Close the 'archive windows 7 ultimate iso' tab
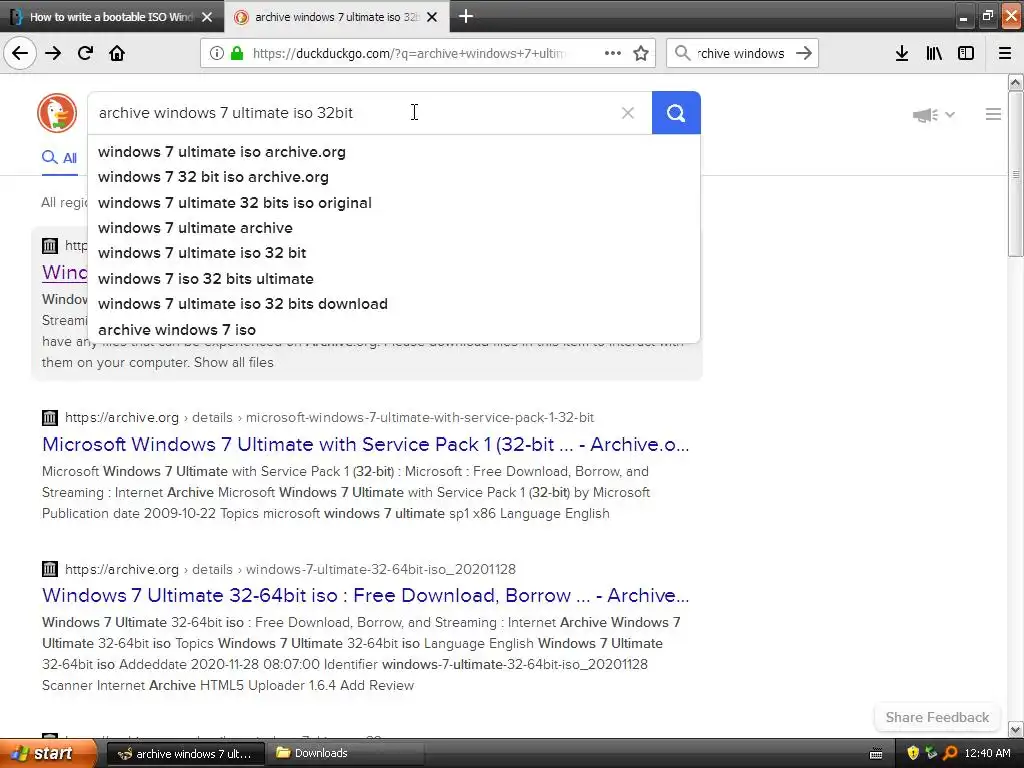 (x=432, y=17)
